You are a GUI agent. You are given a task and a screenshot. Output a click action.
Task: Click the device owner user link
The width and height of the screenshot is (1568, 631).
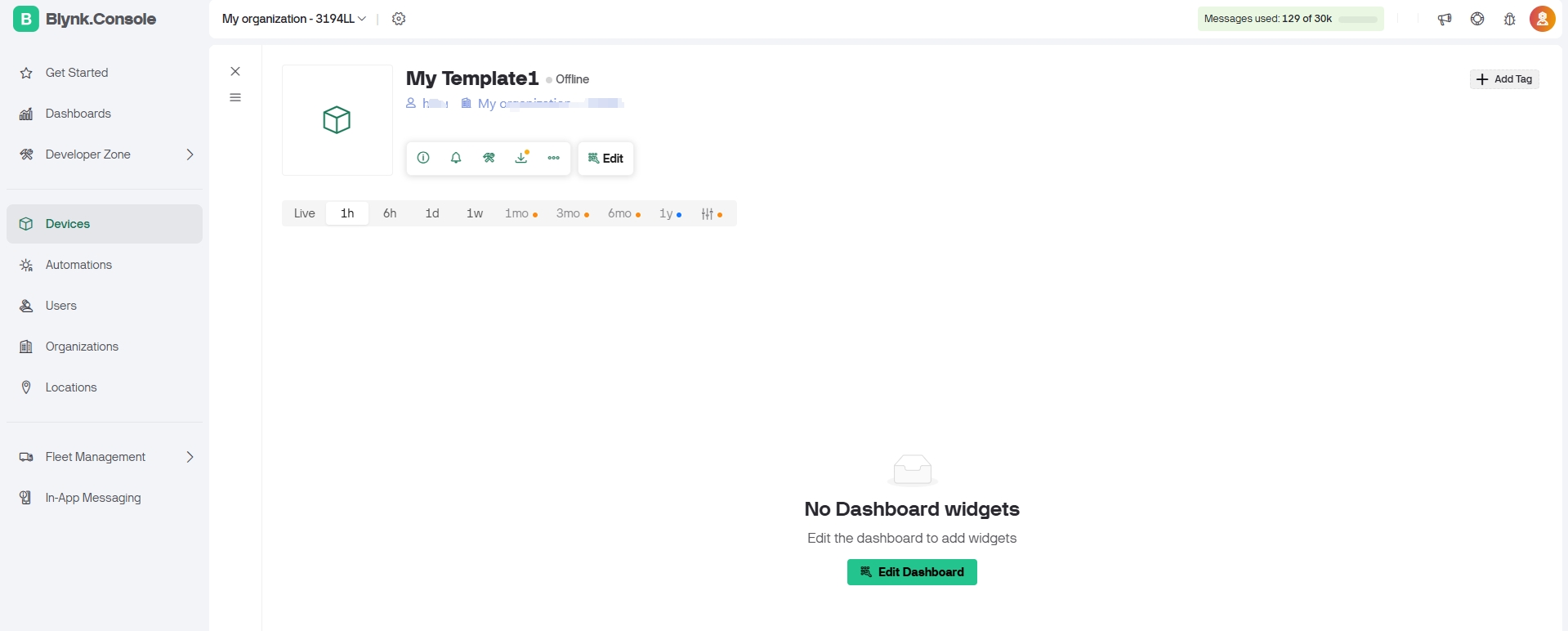427,103
